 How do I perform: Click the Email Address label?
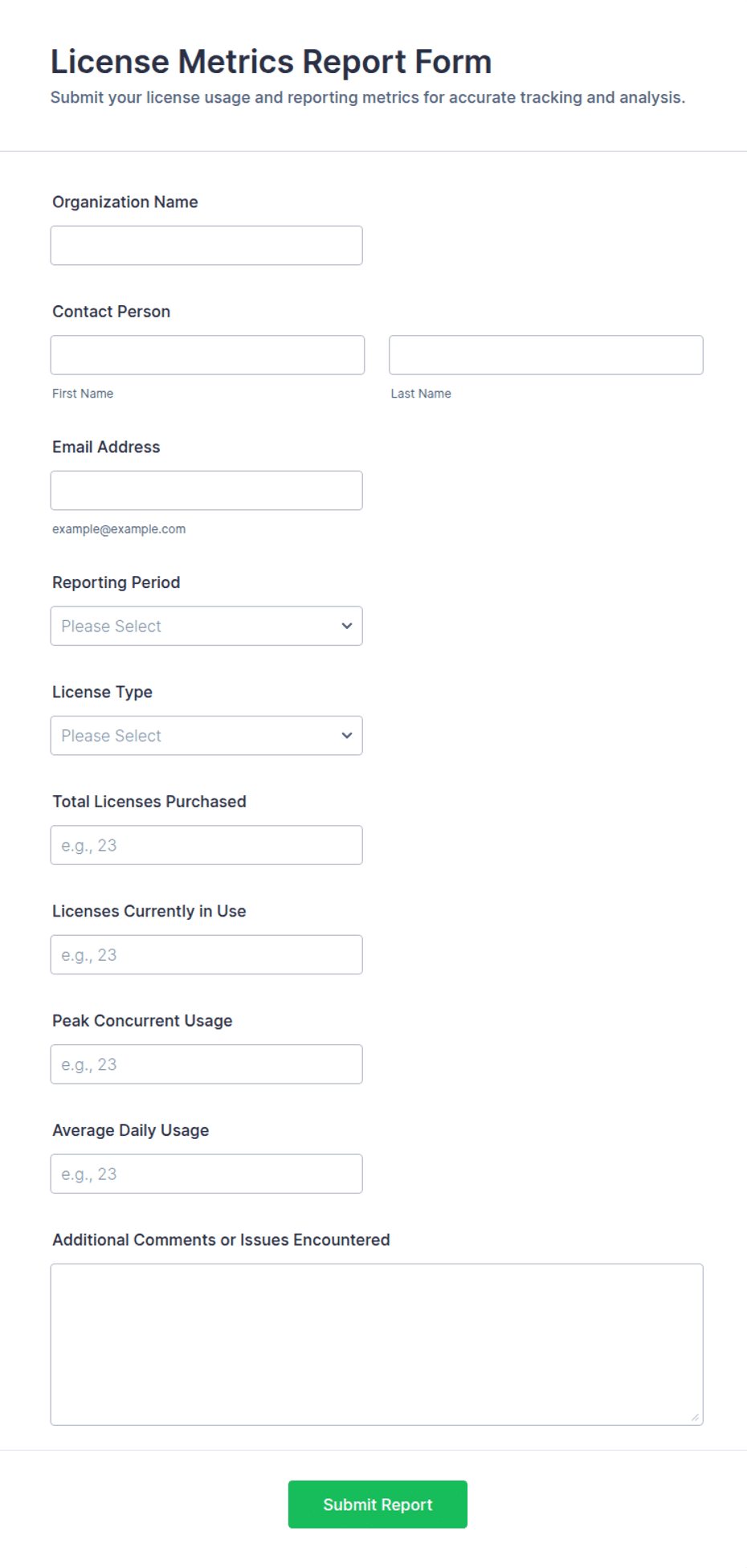pos(106,447)
